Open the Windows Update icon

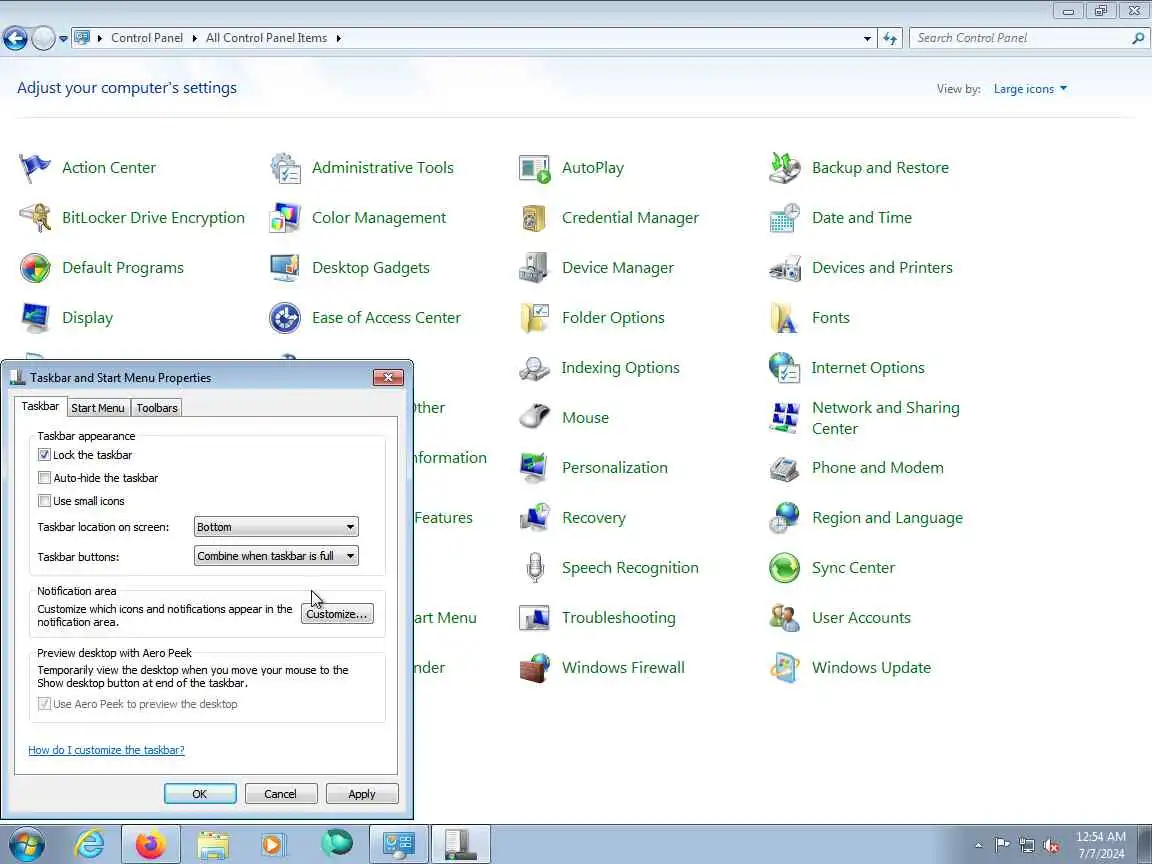785,668
